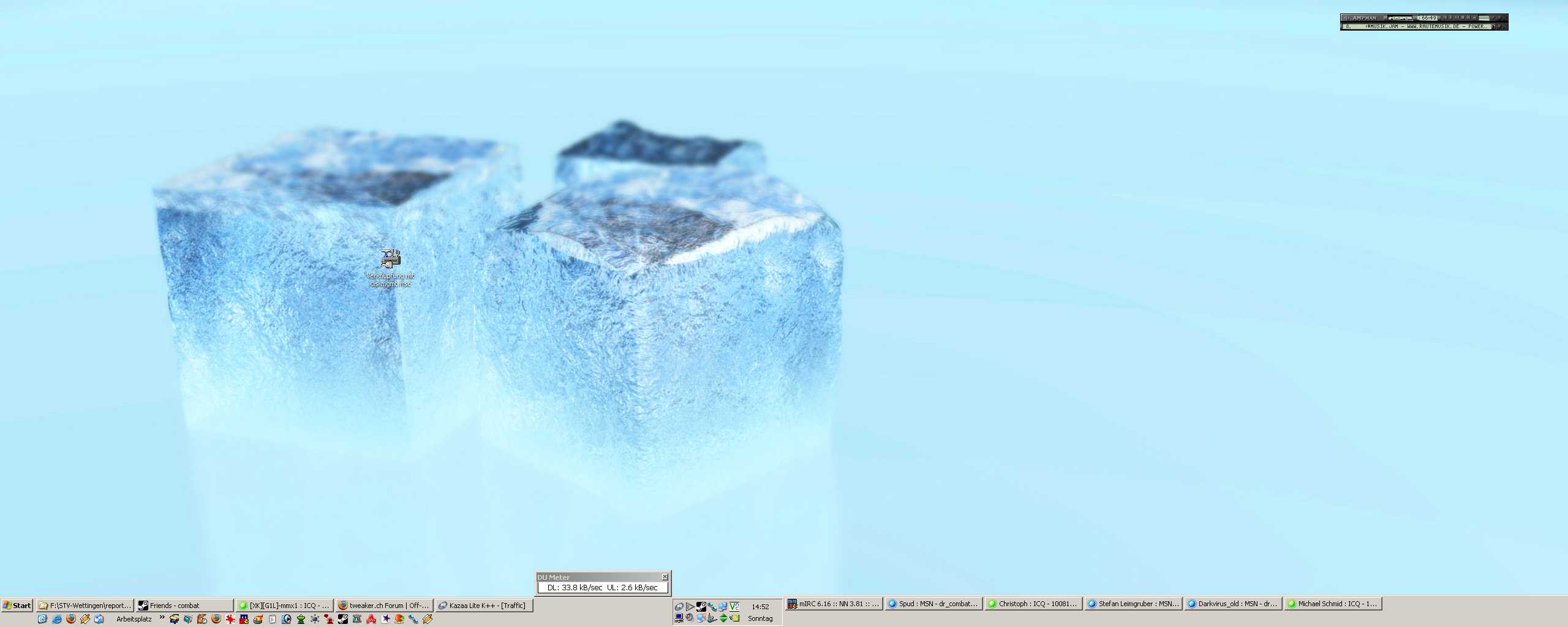
Task: Open the Arbeitsplatz toolbar
Action: tap(134, 619)
